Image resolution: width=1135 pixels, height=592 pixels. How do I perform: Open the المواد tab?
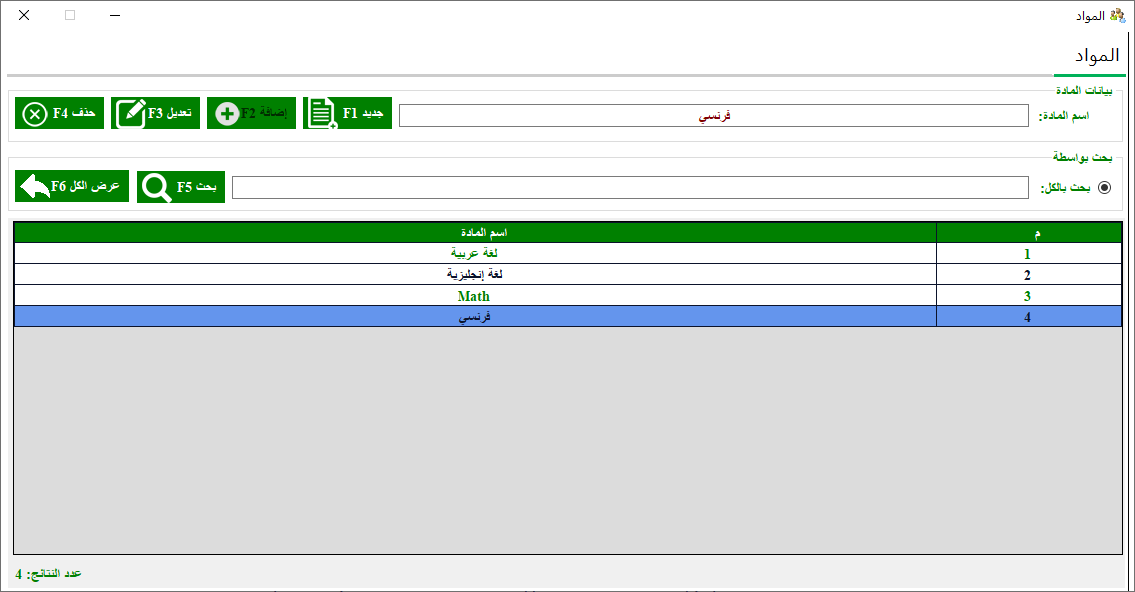coord(1089,55)
